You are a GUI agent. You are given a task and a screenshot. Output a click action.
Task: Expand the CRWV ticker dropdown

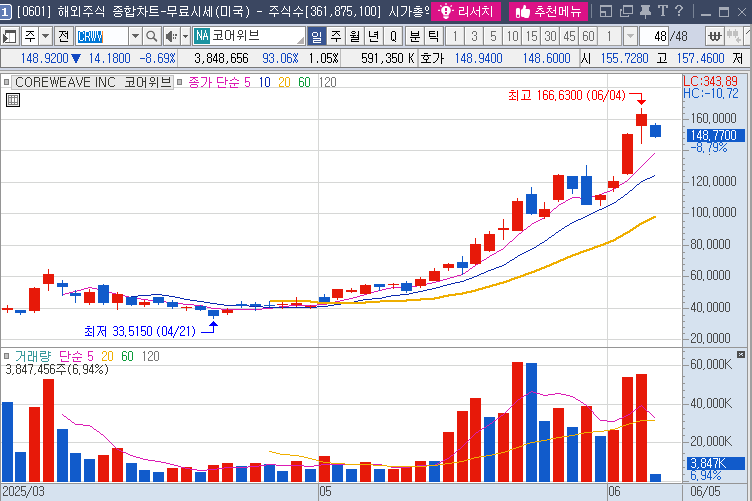(x=135, y=36)
